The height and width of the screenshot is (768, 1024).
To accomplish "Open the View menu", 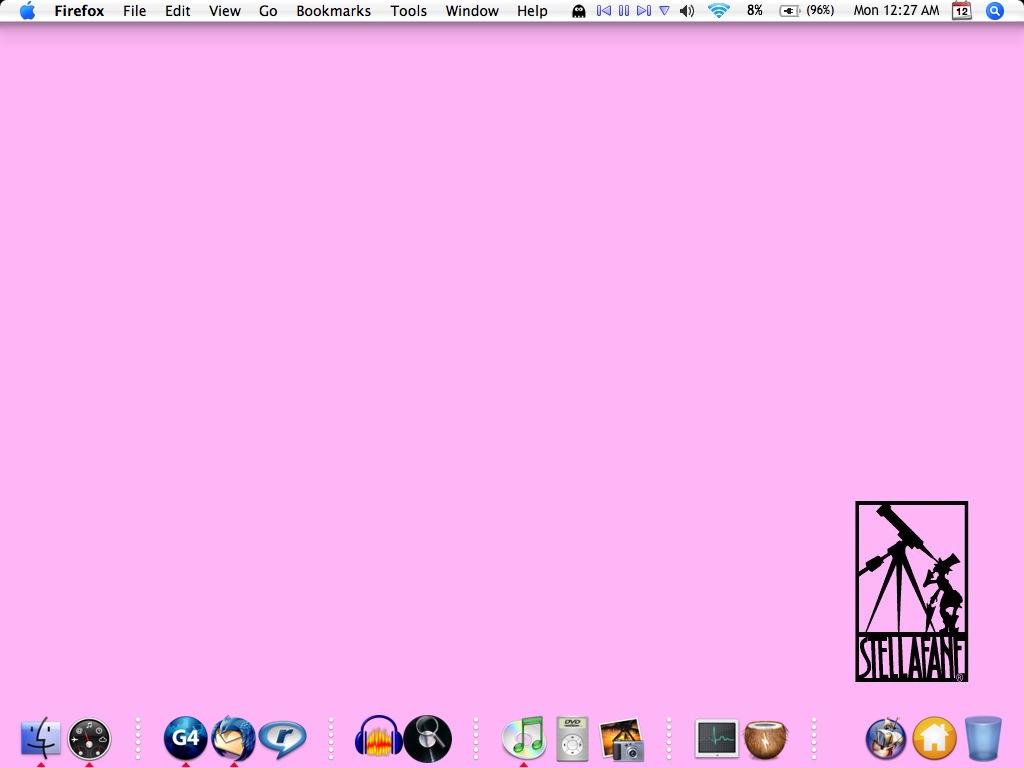I will 225,11.
